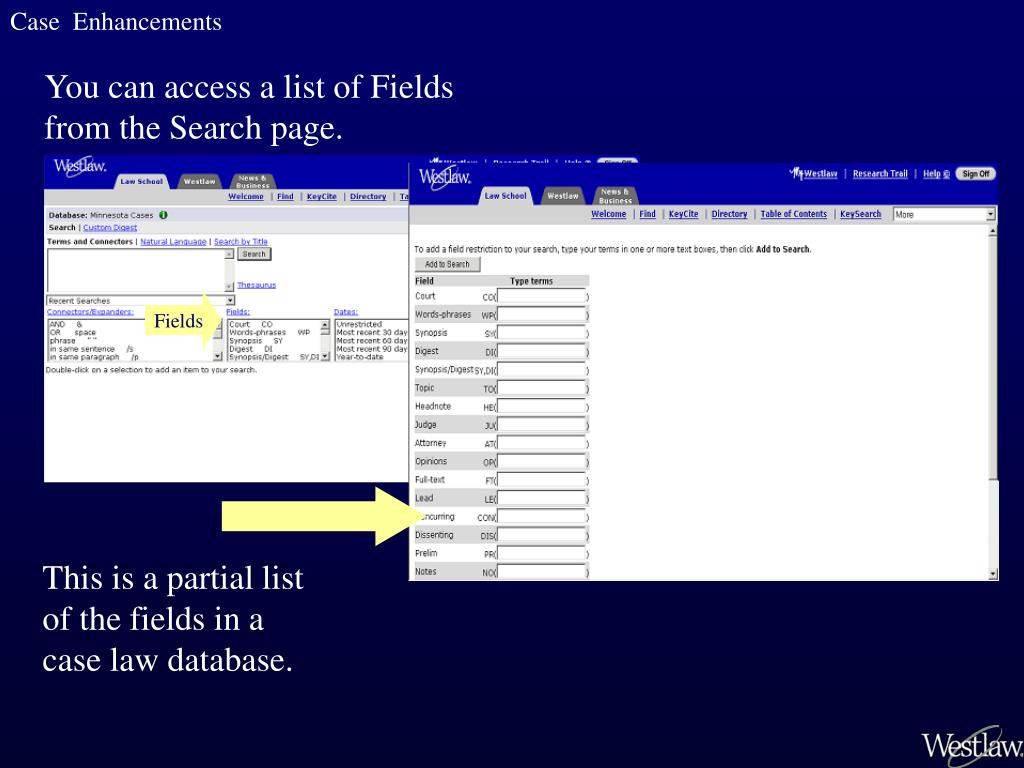1024x768 pixels.
Task: Open KeyCite in left window navigation
Action: point(322,197)
